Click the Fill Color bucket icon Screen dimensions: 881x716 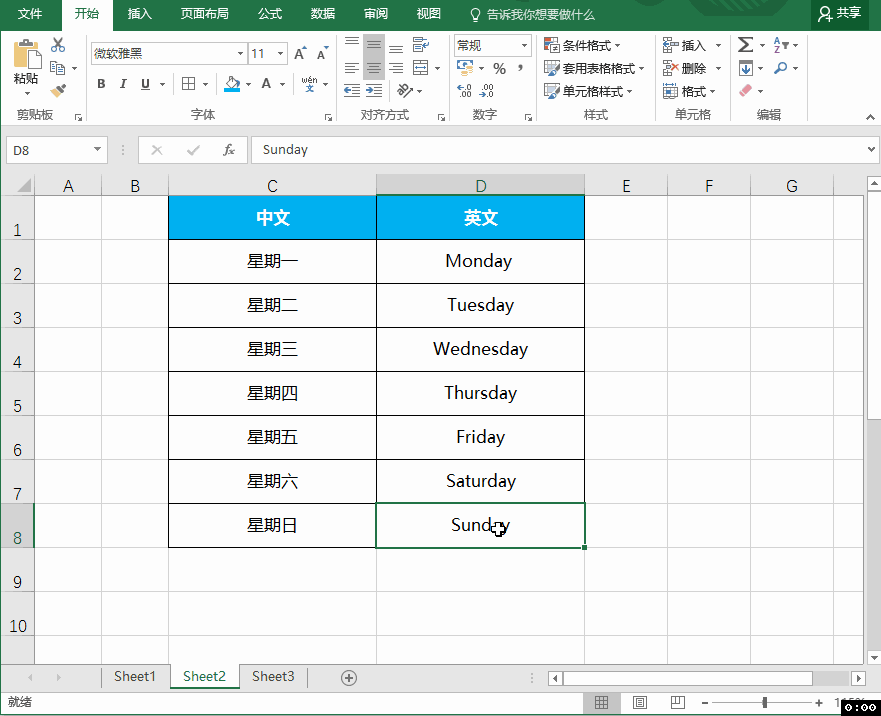click(x=232, y=84)
